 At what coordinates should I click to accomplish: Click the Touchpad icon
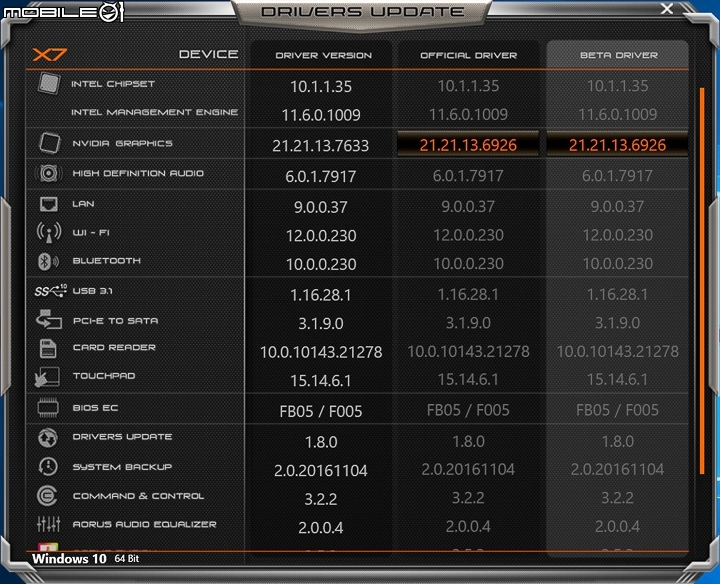tap(47, 377)
